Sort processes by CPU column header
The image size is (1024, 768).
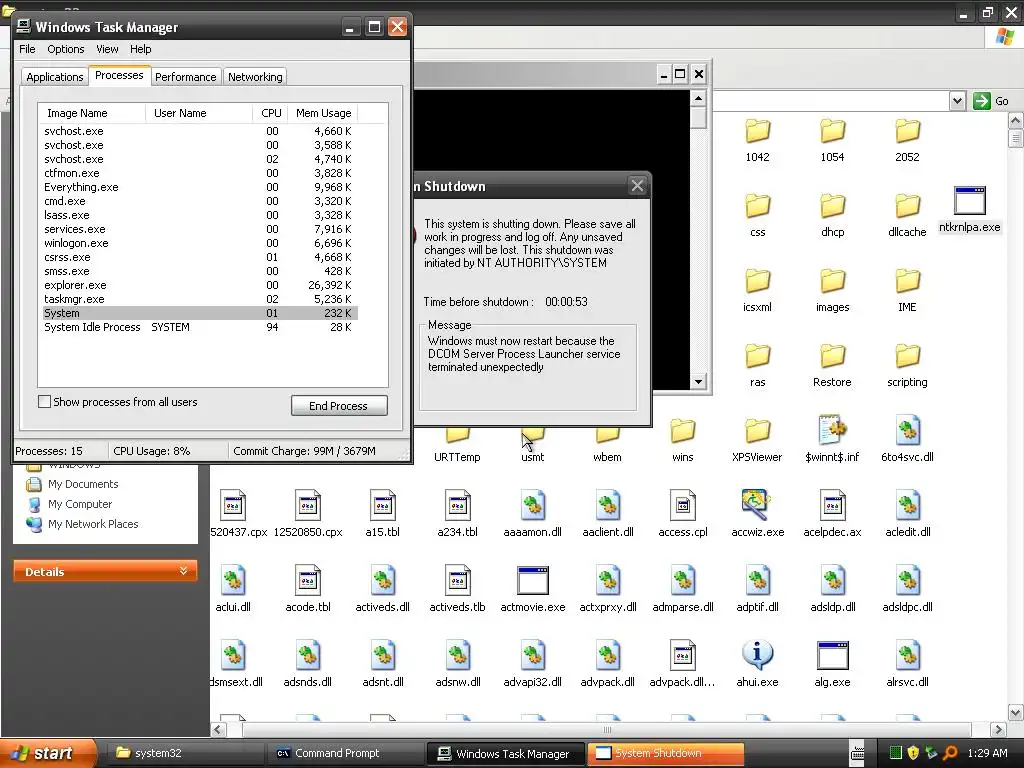click(270, 113)
